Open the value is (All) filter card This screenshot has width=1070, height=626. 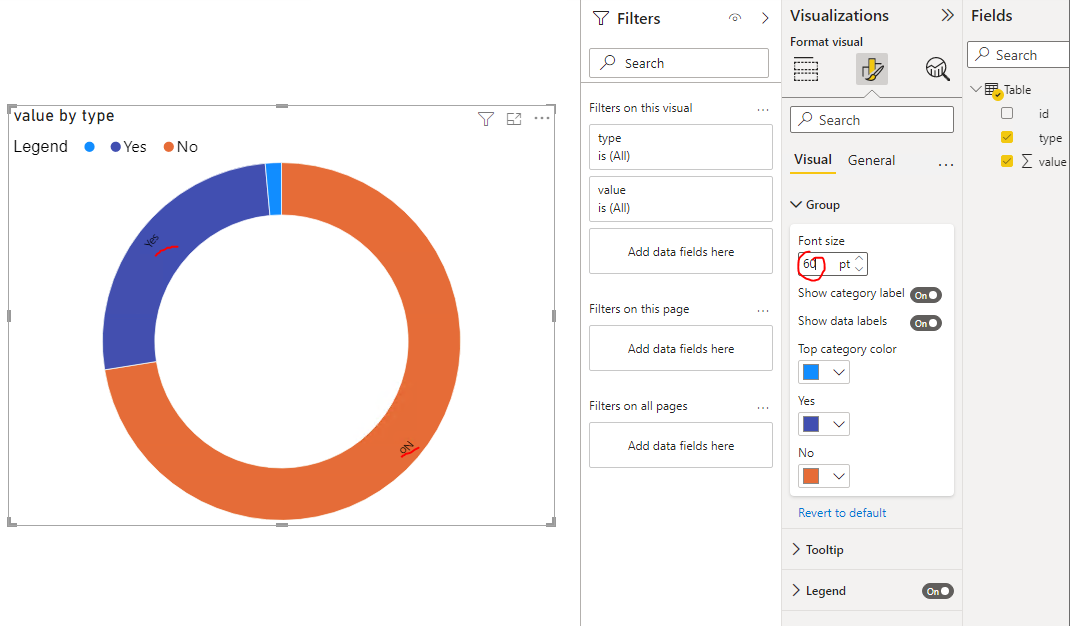681,199
